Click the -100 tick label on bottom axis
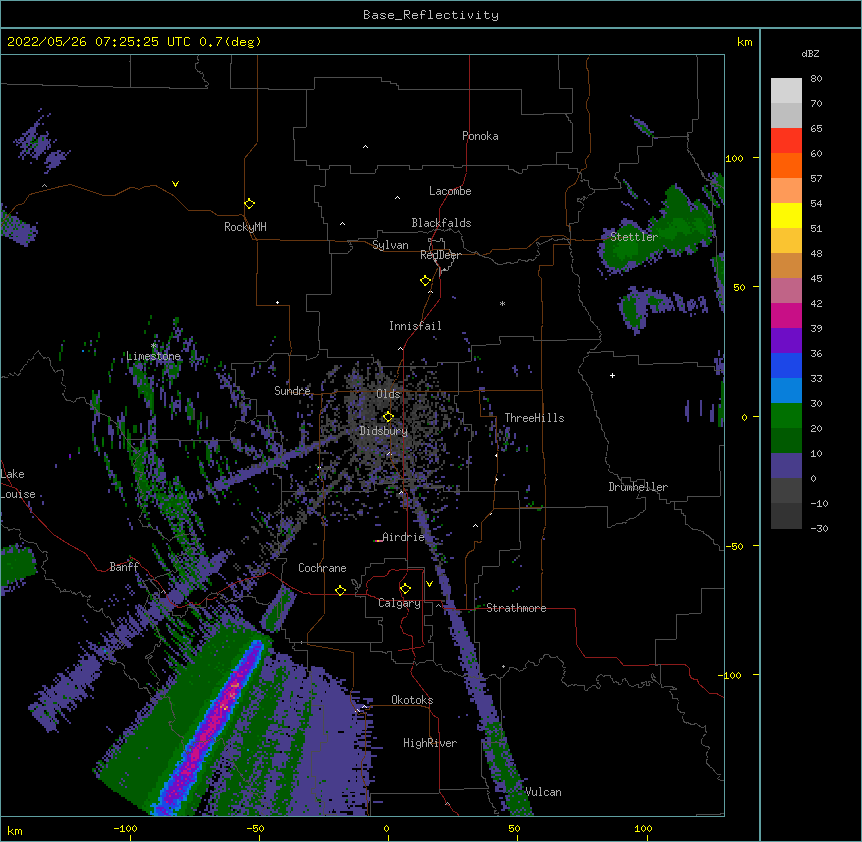 126,829
